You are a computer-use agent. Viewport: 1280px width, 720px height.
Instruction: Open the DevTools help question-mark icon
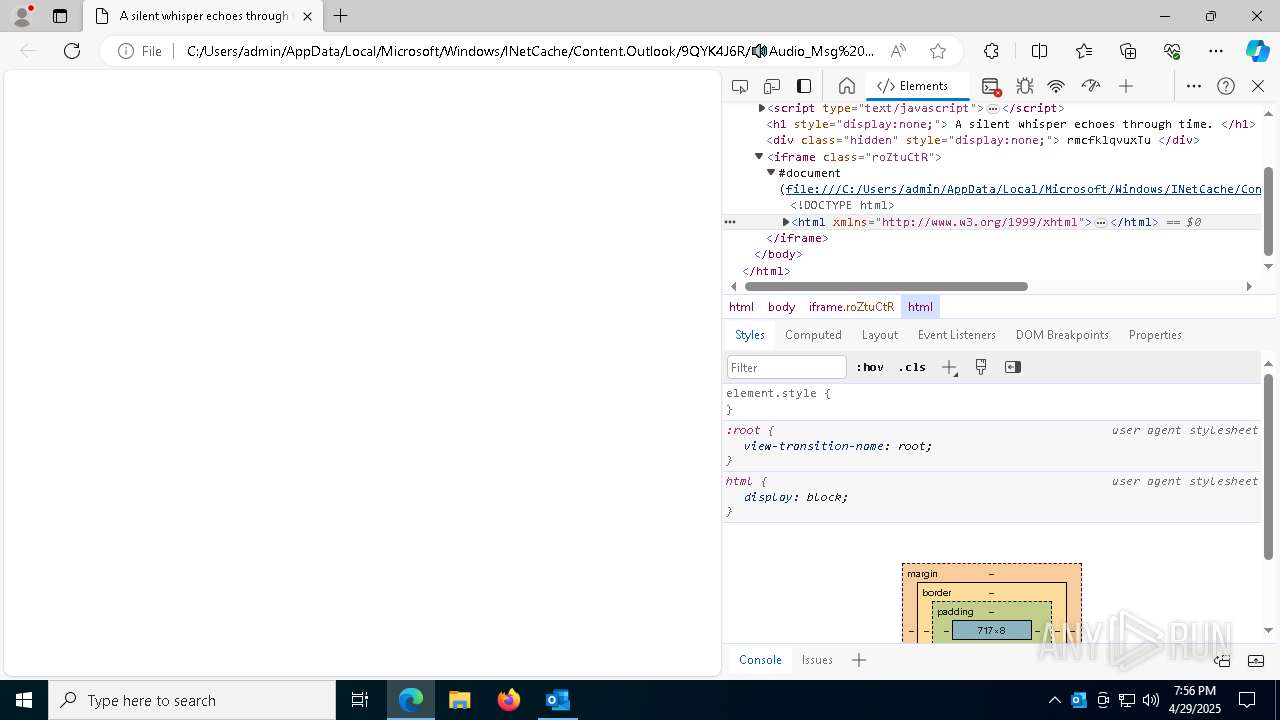point(1226,86)
